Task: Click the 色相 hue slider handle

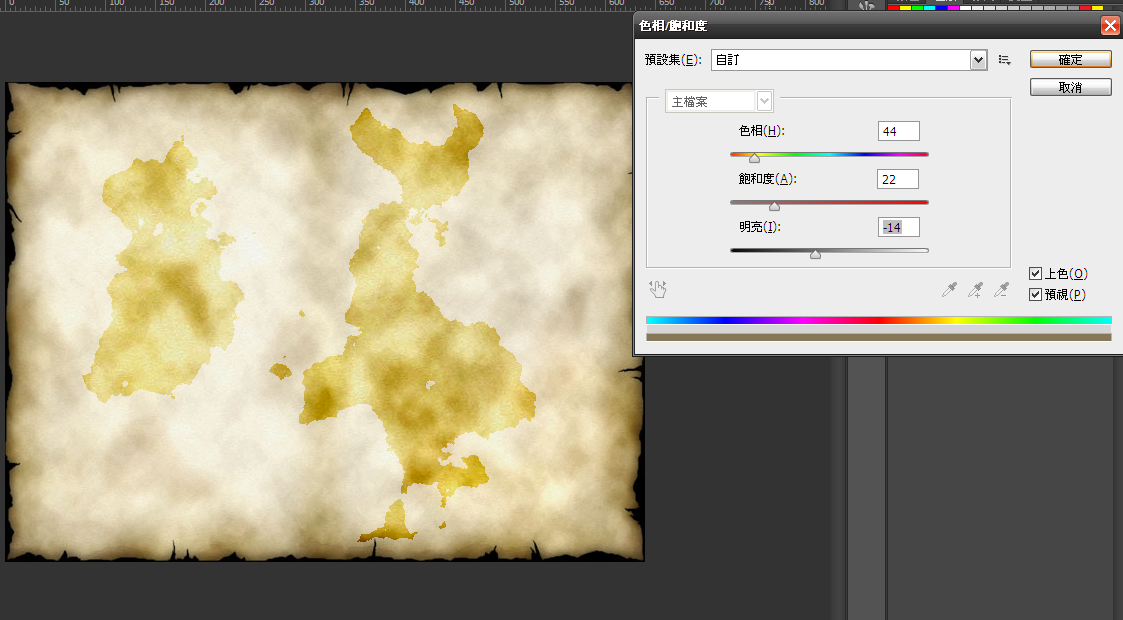Action: click(754, 158)
